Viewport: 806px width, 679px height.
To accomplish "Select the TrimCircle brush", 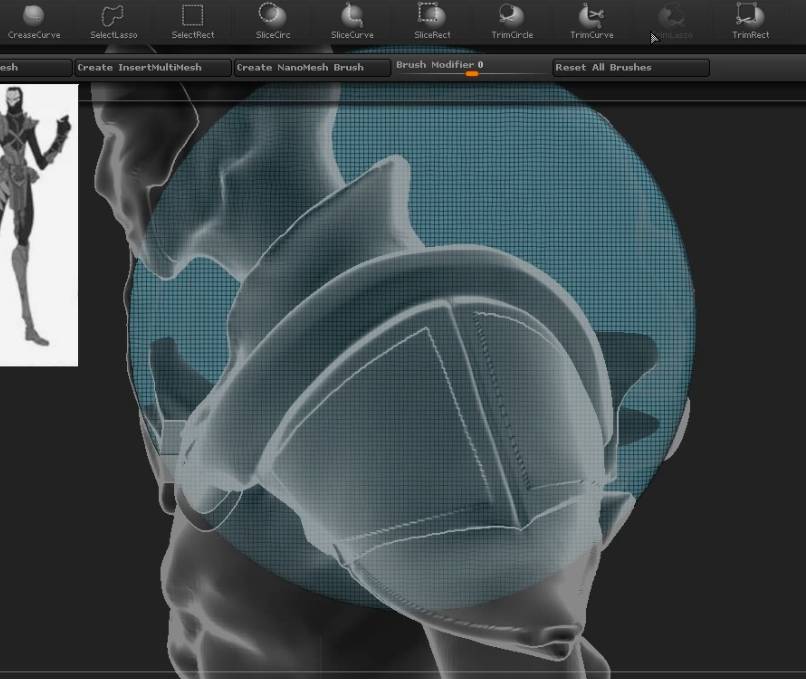I will [512, 22].
